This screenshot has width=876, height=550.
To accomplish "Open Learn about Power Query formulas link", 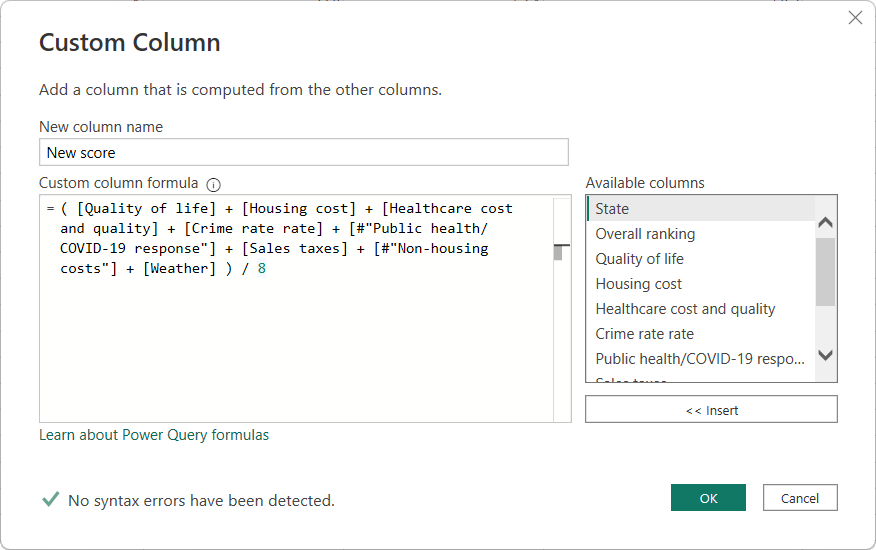I will (154, 435).
